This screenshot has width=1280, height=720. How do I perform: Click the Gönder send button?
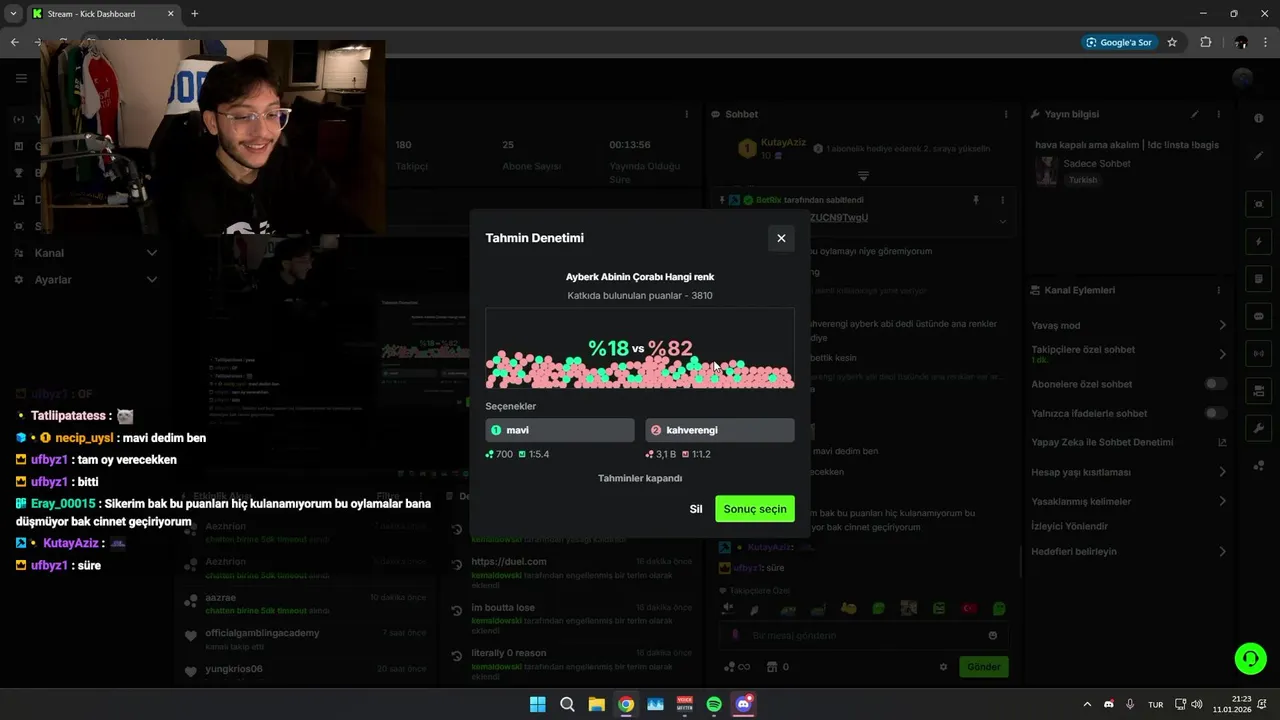983,667
